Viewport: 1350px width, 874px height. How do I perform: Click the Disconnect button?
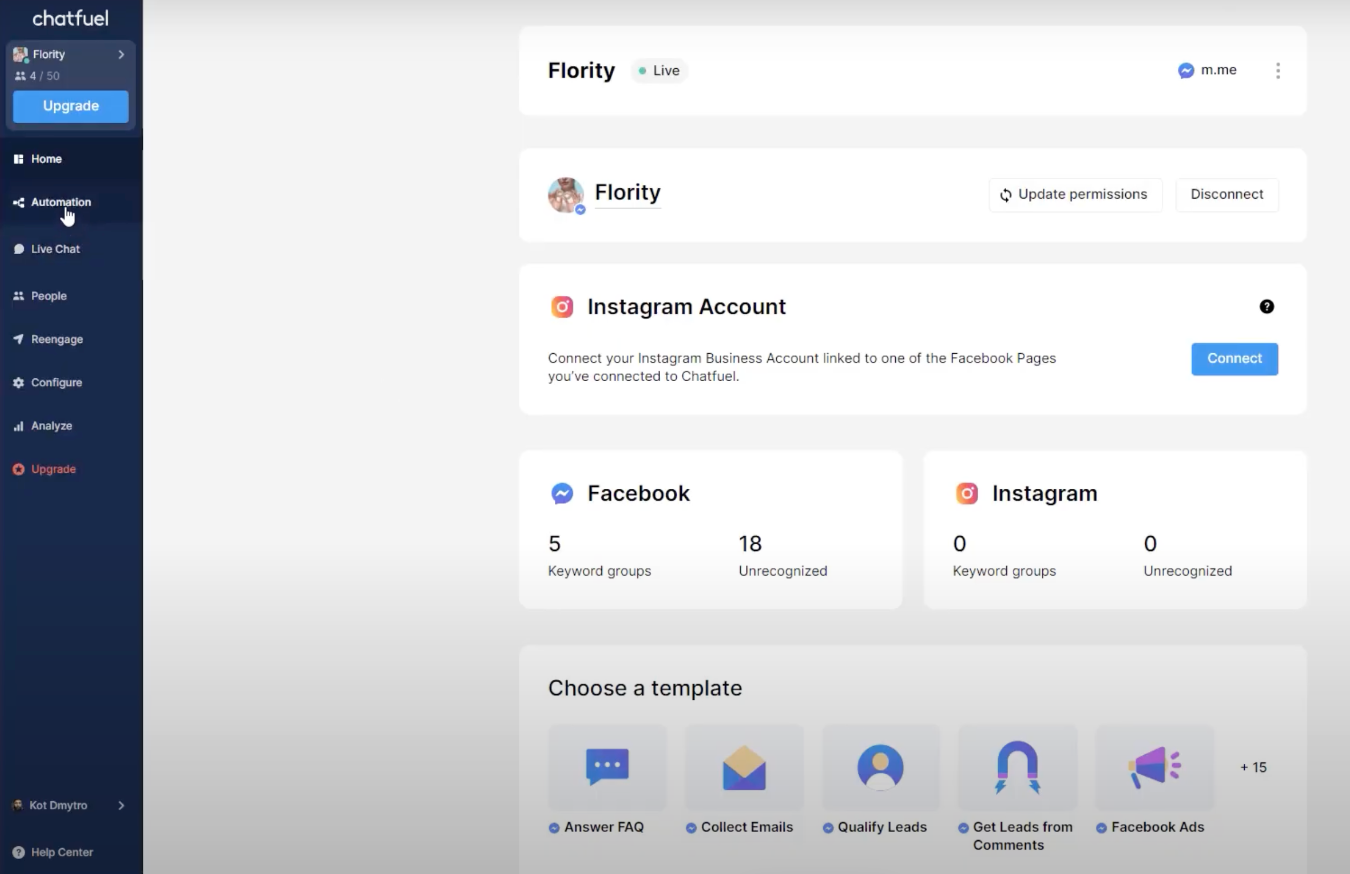click(1227, 194)
